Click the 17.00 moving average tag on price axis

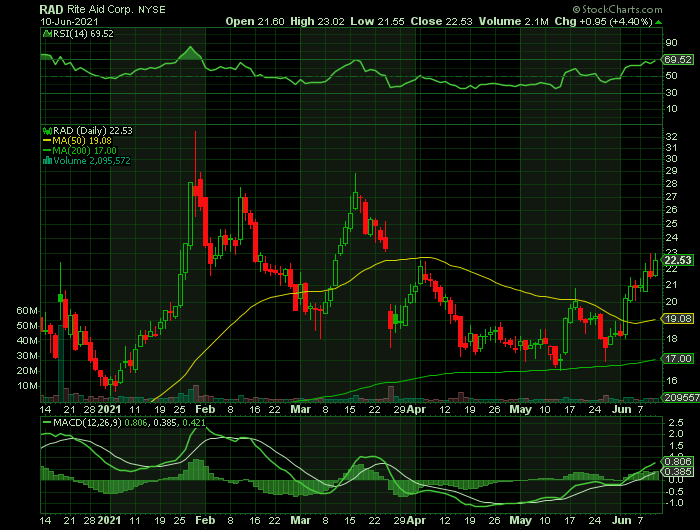[x=678, y=359]
